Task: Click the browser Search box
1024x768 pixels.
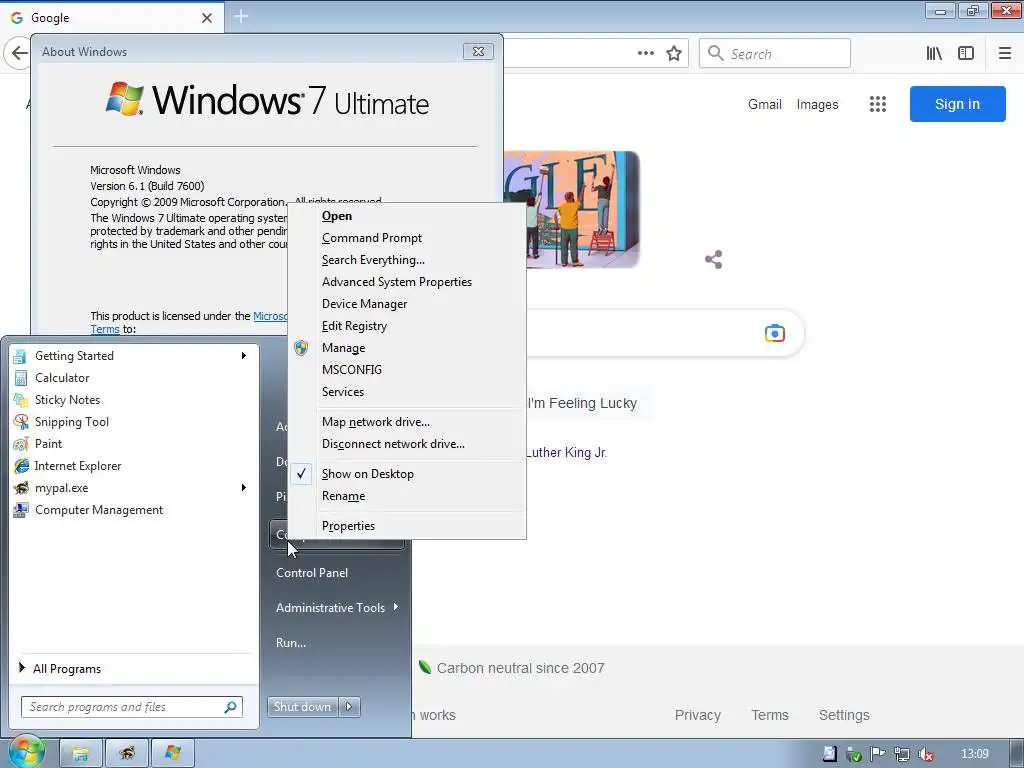Action: coord(775,54)
